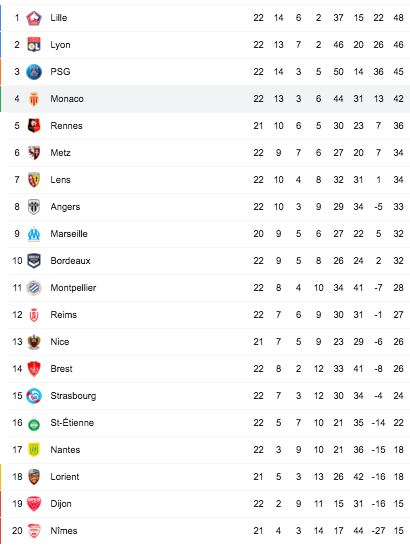Select the St-Étienne green crest
Screen dimensions: 410x555
point(34,423)
